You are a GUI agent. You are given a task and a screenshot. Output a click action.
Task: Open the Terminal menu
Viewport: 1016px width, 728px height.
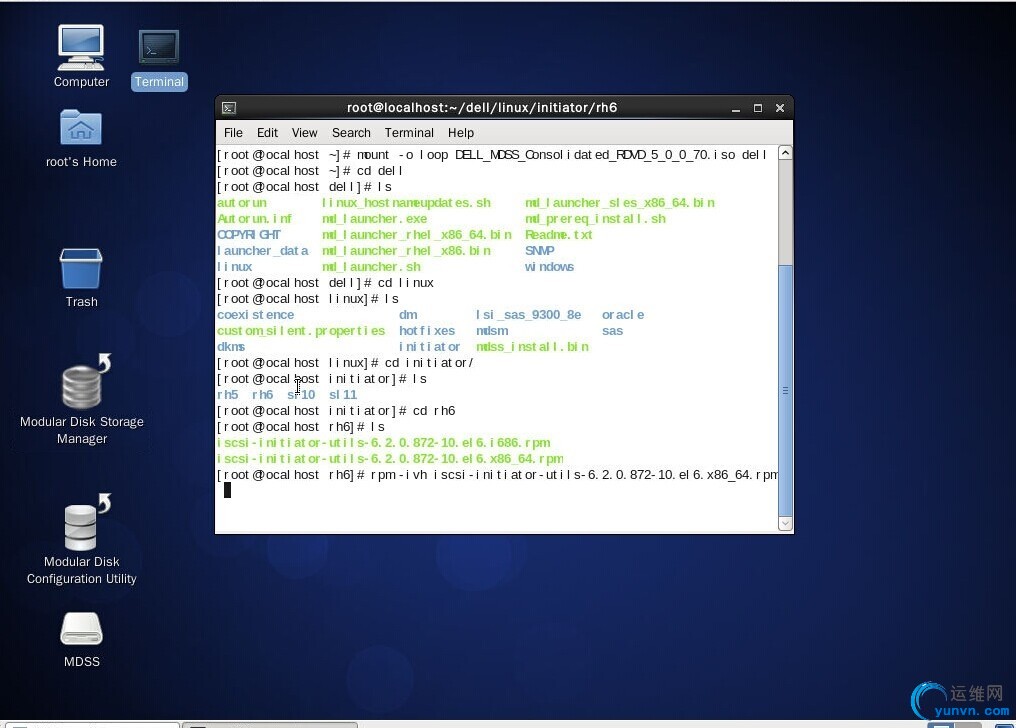pyautogui.click(x=409, y=133)
